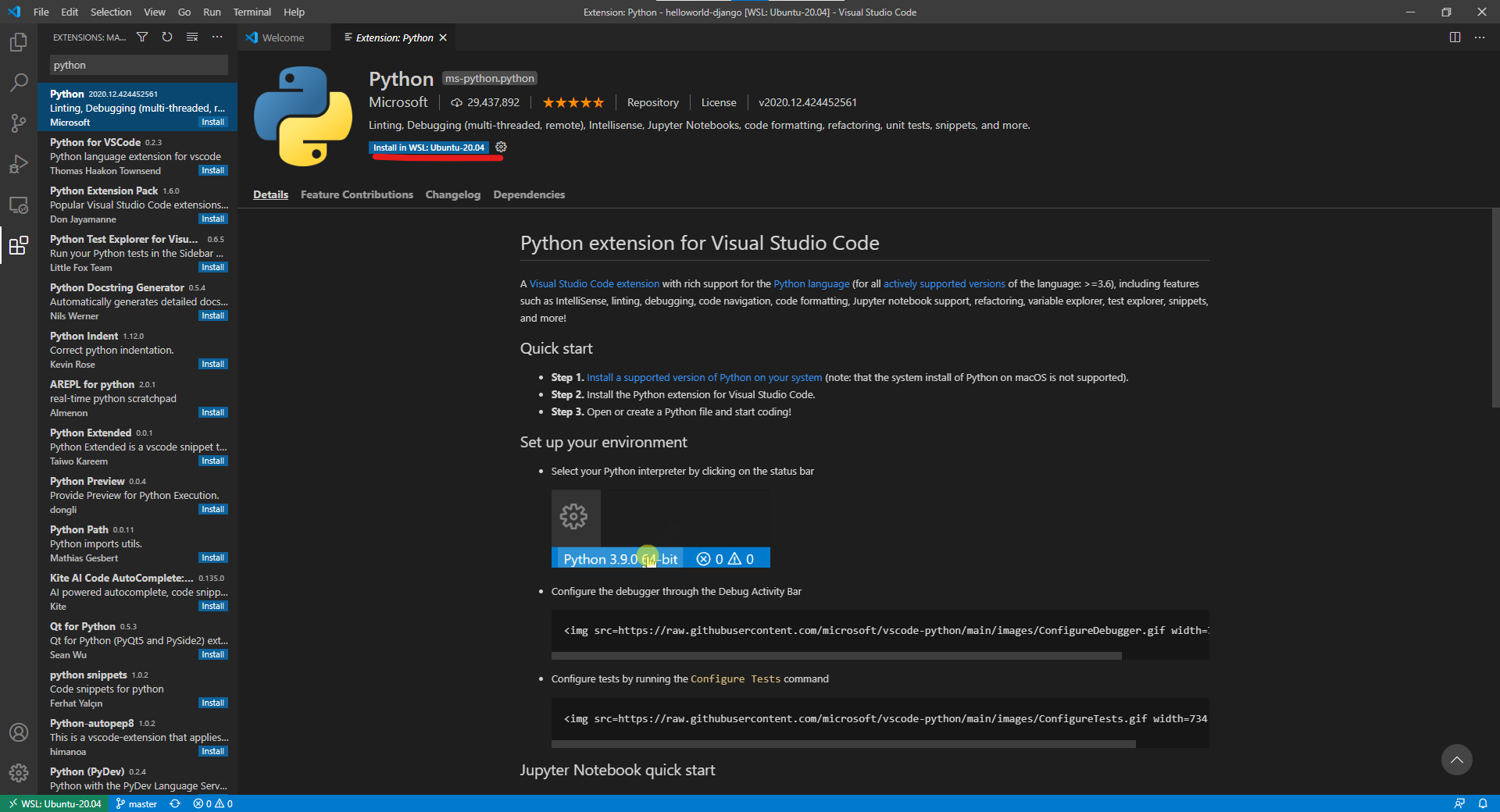1500x812 pixels.
Task: Split the editor to the right
Action: pyautogui.click(x=1455, y=37)
